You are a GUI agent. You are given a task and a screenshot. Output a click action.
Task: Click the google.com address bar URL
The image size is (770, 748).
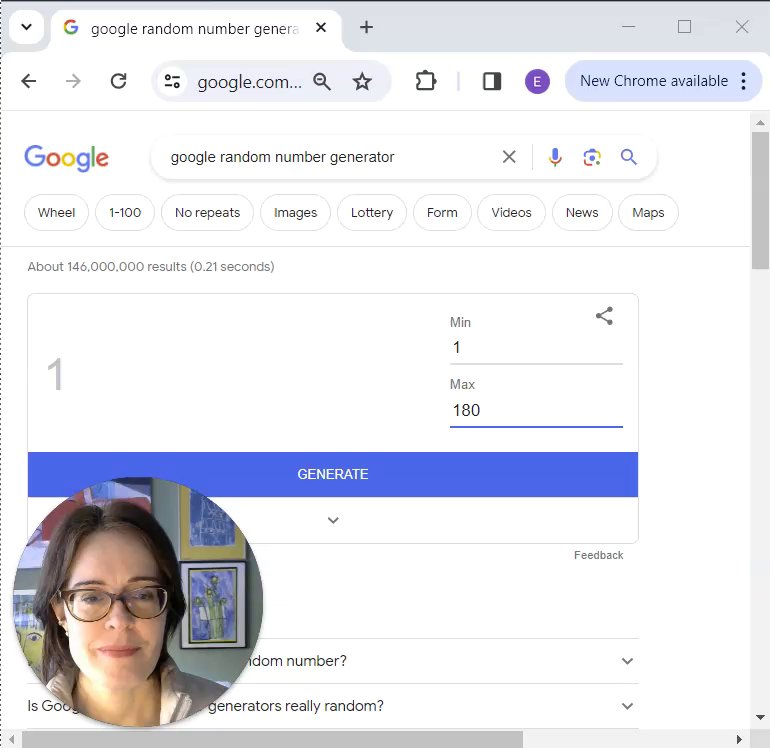pos(249,82)
